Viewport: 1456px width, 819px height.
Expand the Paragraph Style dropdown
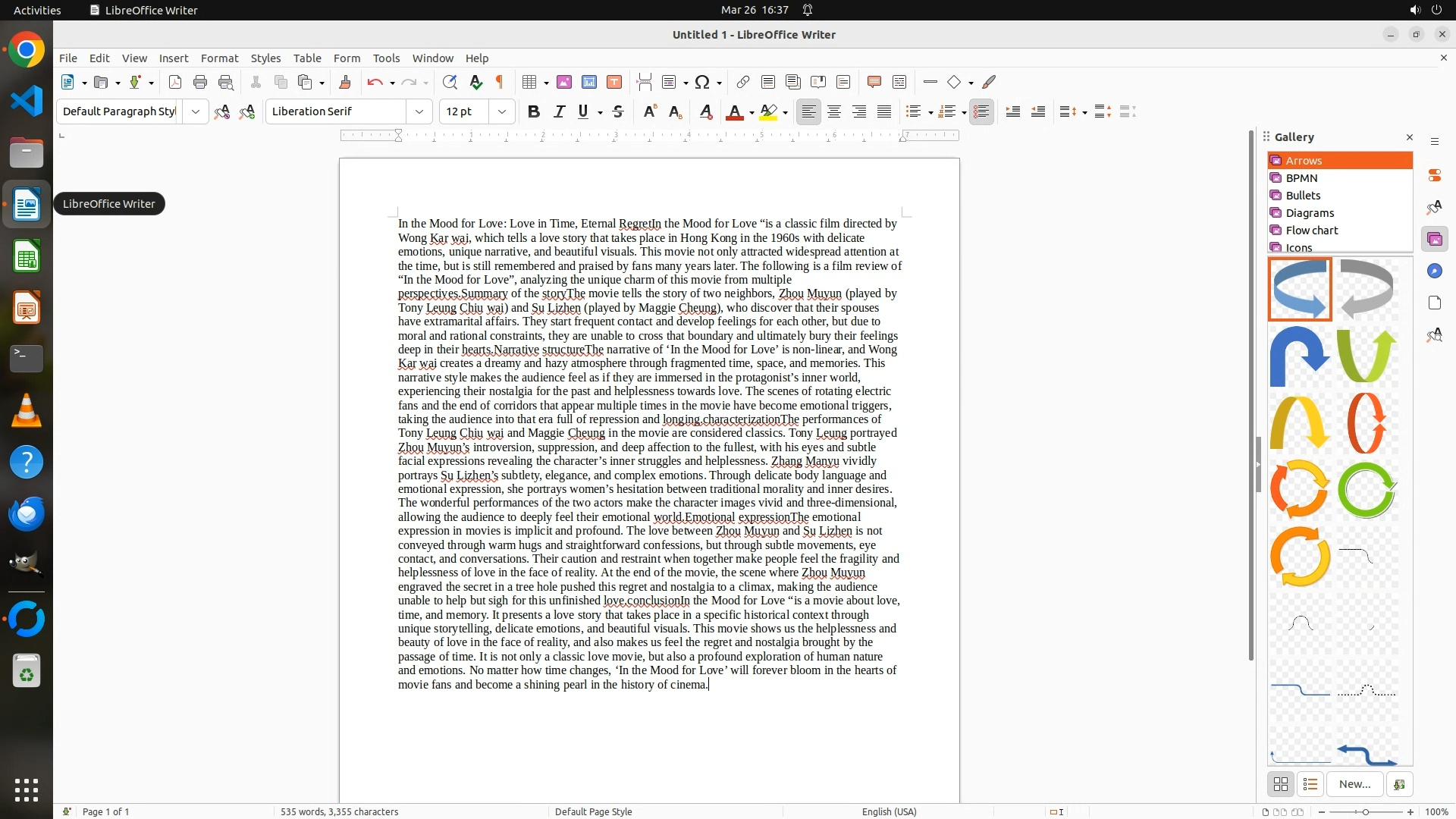196,111
